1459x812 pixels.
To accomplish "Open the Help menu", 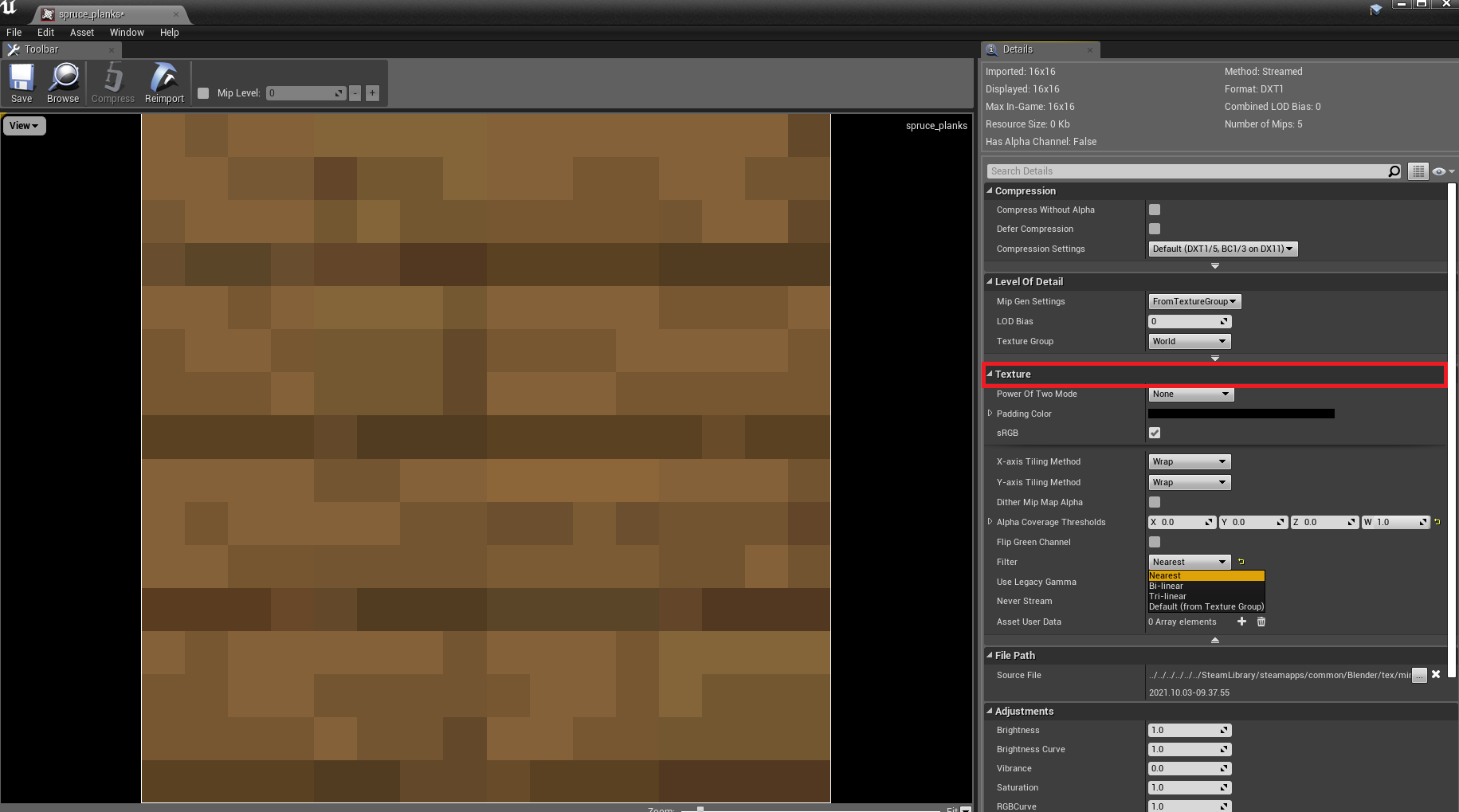I will [x=169, y=33].
